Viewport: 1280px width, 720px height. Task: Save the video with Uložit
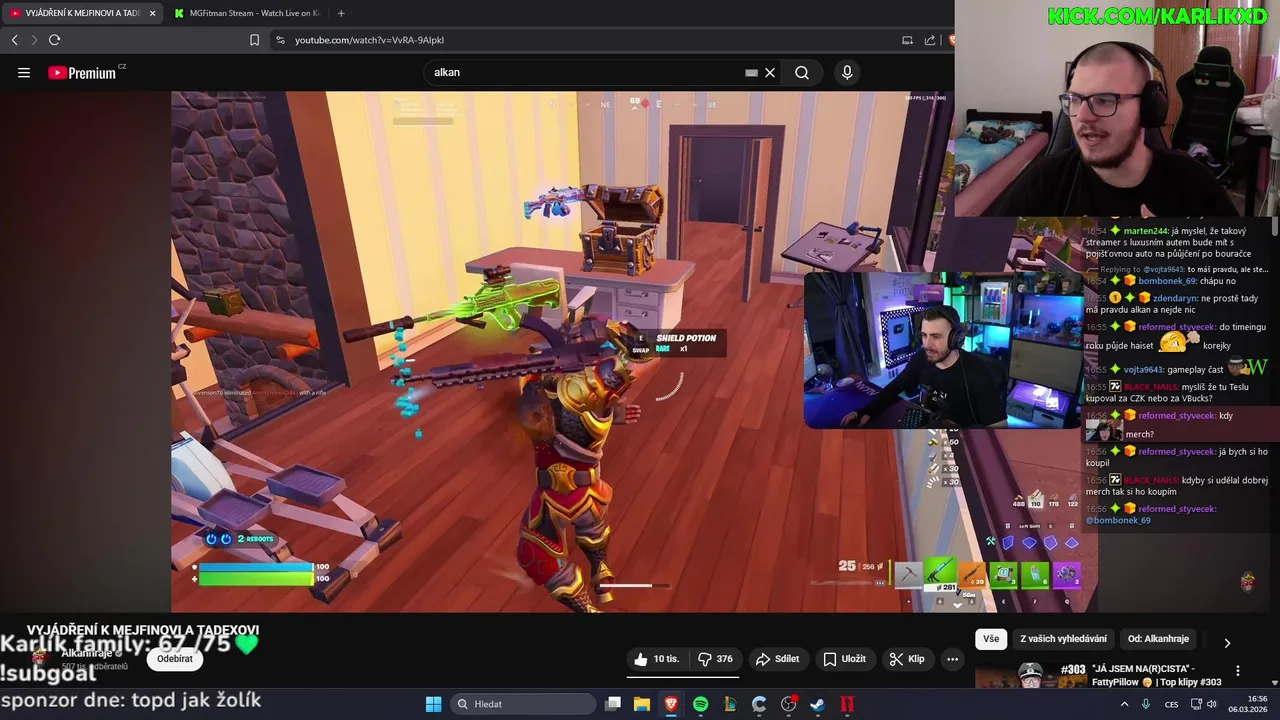pos(844,659)
